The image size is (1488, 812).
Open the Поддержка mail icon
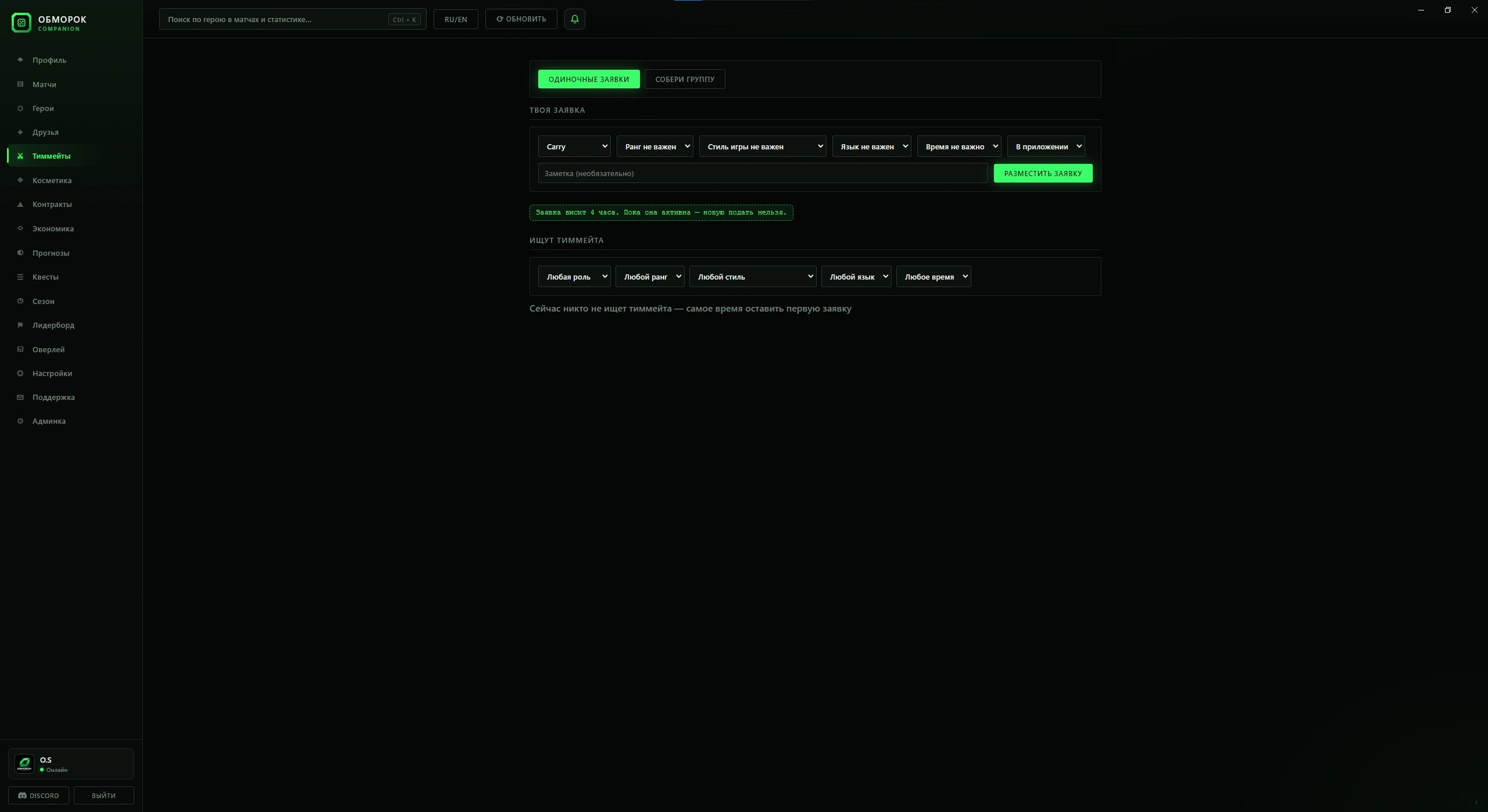tap(20, 397)
